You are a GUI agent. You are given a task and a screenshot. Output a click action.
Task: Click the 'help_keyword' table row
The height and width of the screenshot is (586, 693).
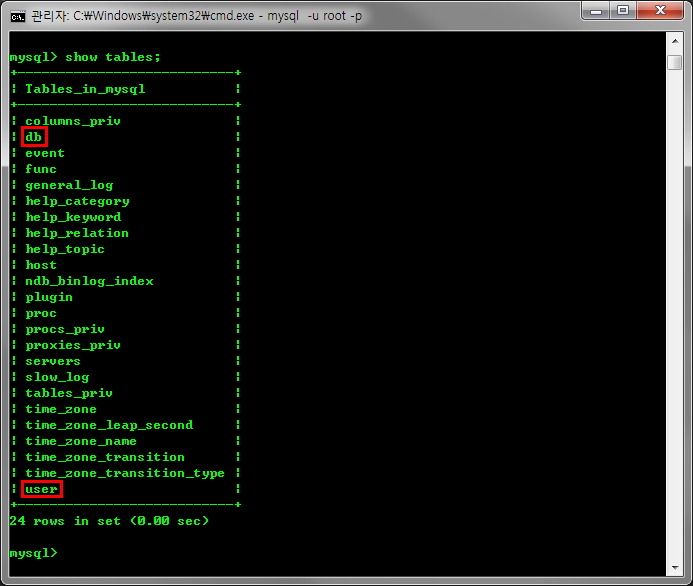coord(126,217)
